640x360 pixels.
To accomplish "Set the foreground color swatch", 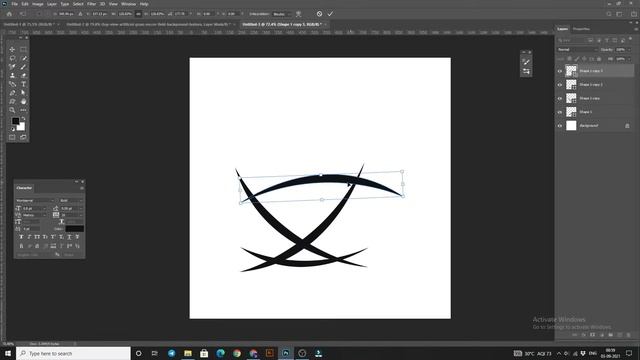I will 15,121.
